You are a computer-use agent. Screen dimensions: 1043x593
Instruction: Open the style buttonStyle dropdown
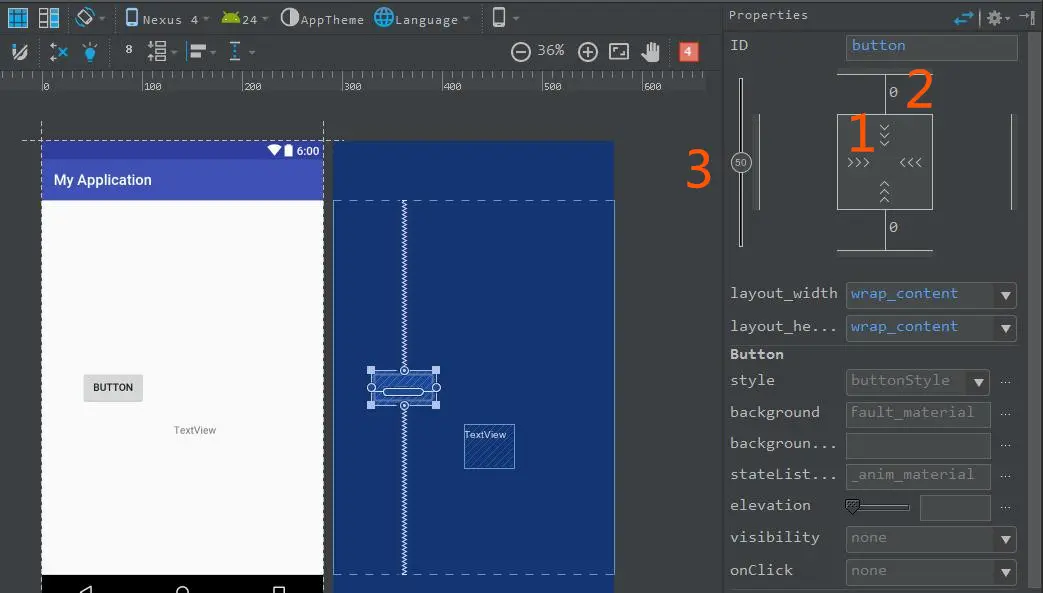pos(918,381)
